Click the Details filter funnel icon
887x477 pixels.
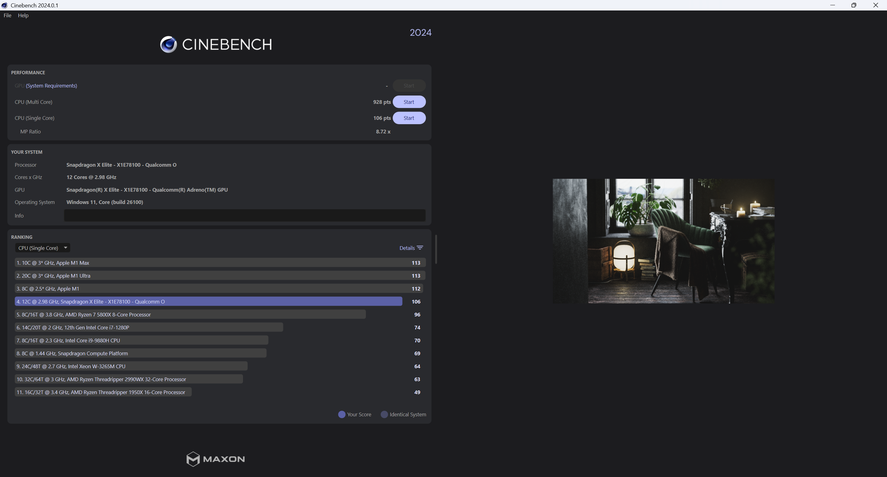pyautogui.click(x=420, y=248)
